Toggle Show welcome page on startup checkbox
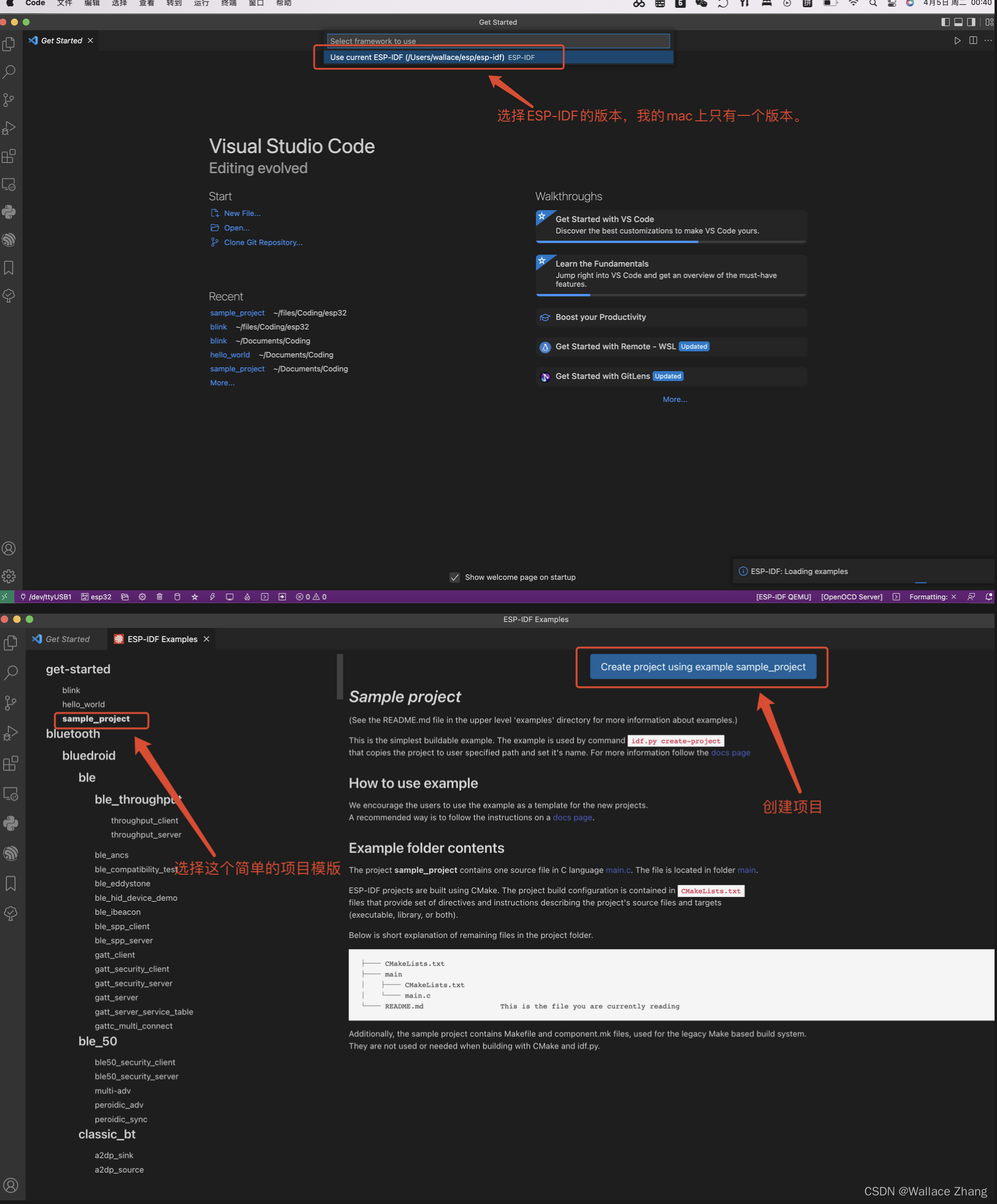The height and width of the screenshot is (1204, 997). point(455,577)
